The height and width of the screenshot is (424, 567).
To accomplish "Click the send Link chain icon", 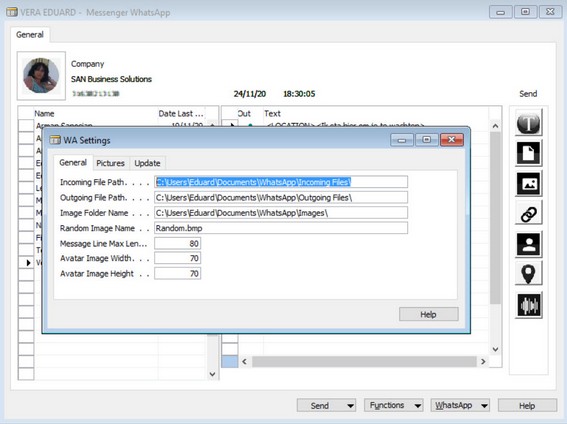I will pos(528,214).
